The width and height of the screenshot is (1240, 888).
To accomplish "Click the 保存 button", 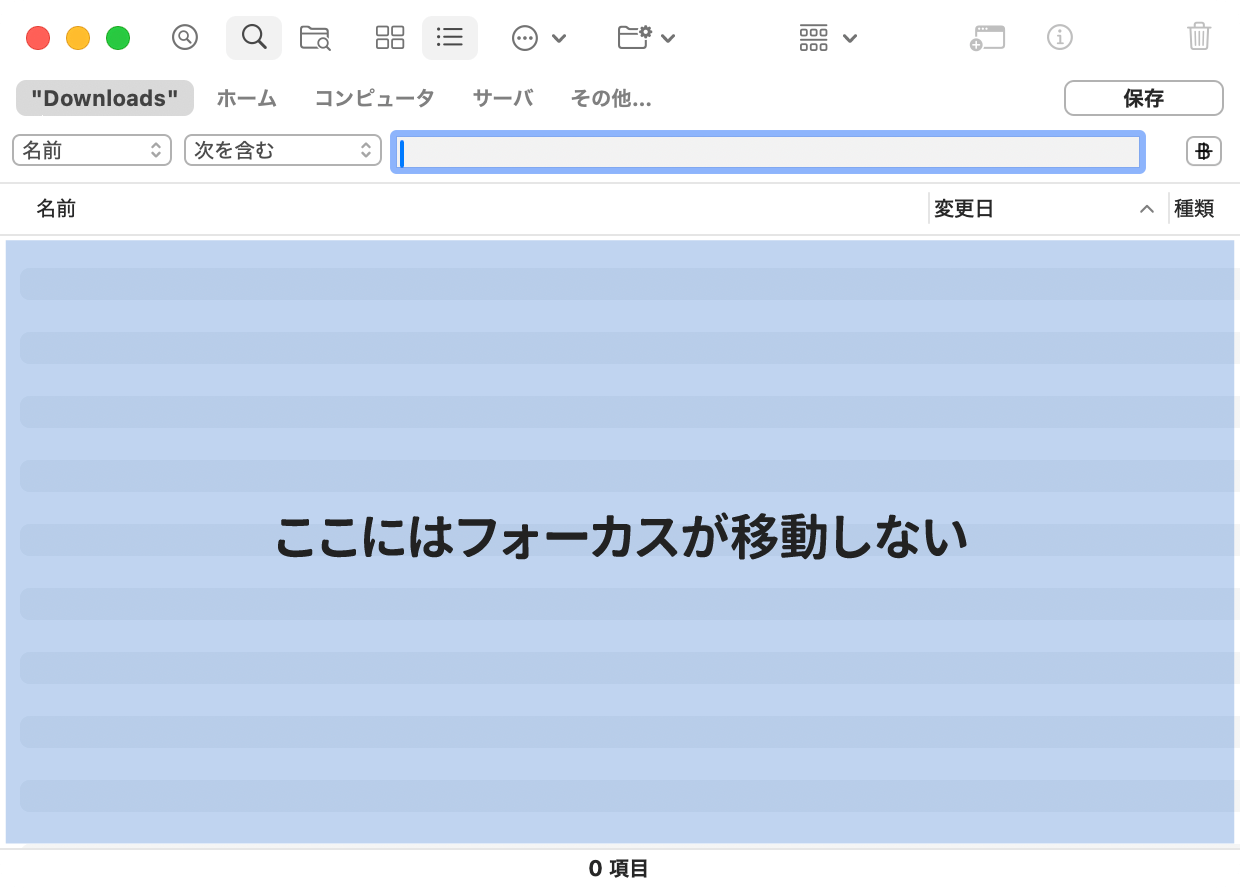I will (x=1143, y=98).
